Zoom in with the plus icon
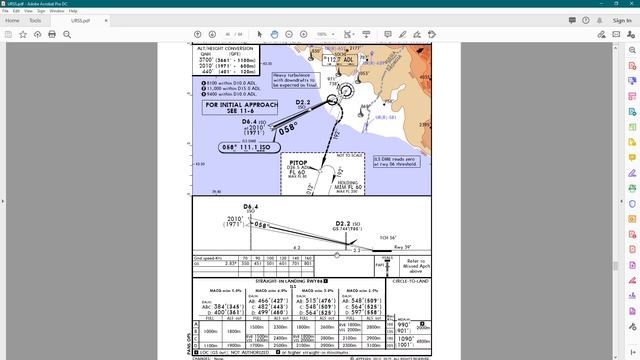 [x=304, y=34]
